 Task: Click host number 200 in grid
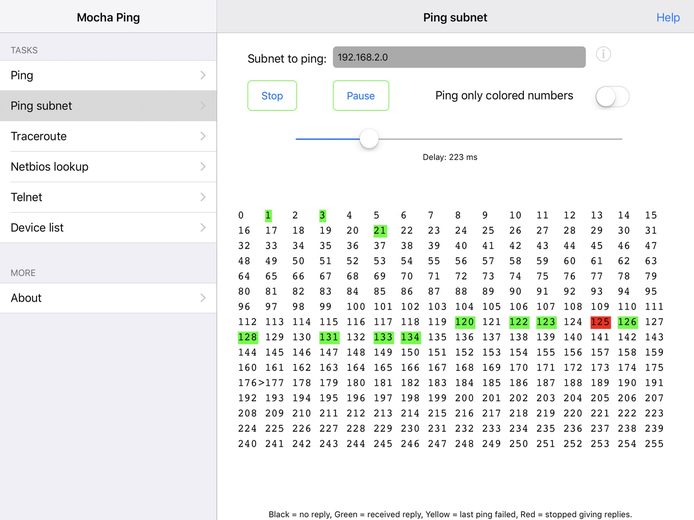[464, 398]
